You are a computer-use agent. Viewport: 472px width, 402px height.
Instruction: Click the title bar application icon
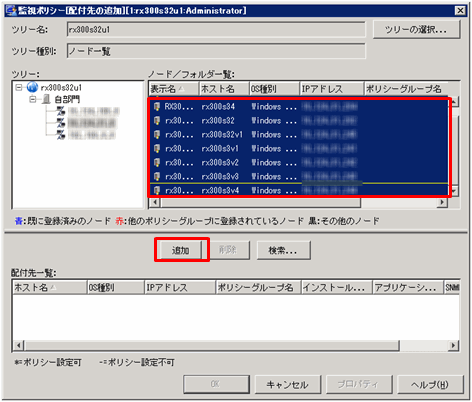tap(11, 11)
